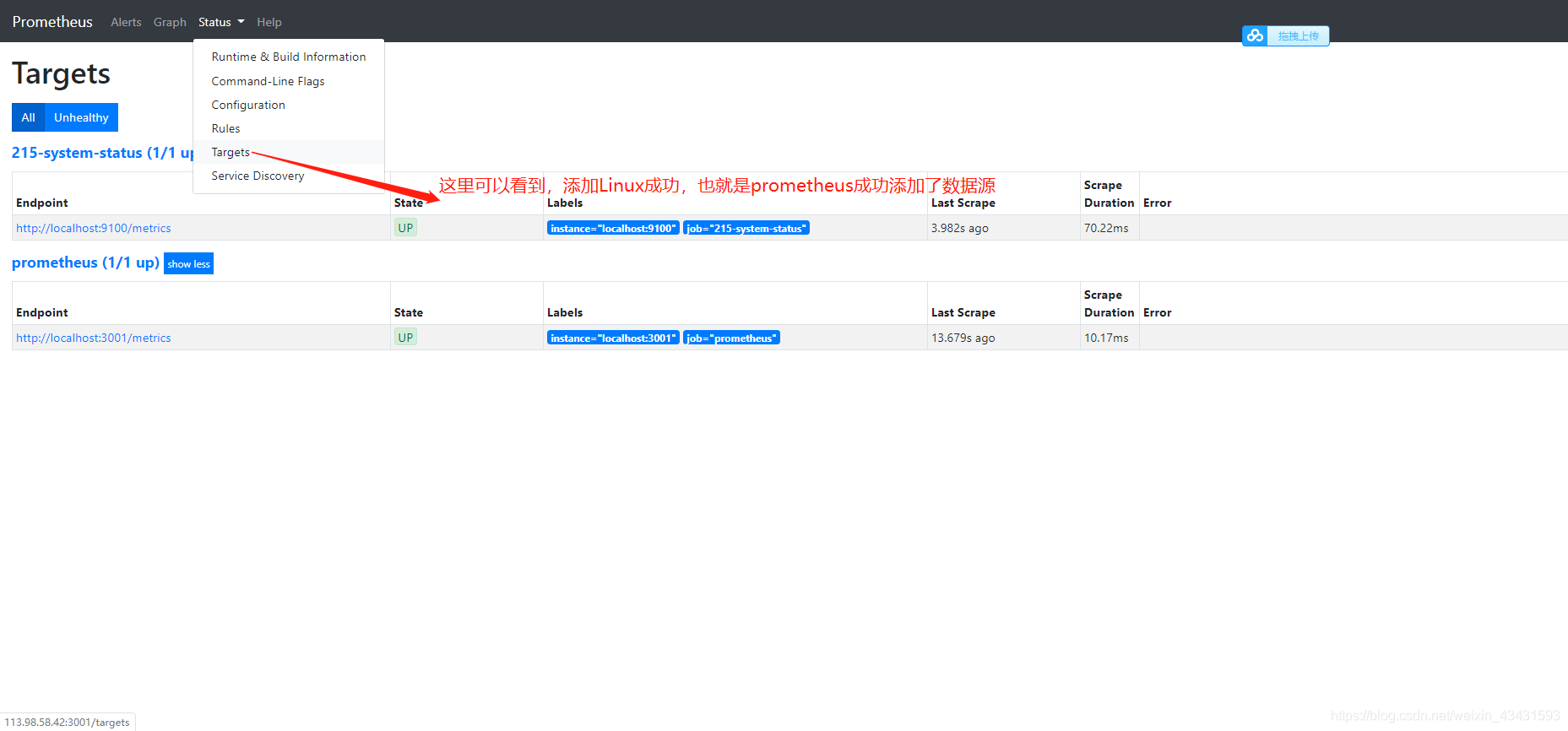Click instance="localhost:3001" label badge
1568x731 pixels.
tap(613, 338)
